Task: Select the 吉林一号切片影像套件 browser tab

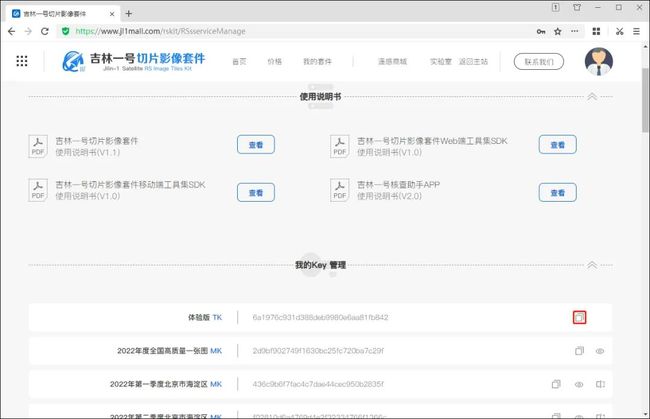Action: pos(62,14)
